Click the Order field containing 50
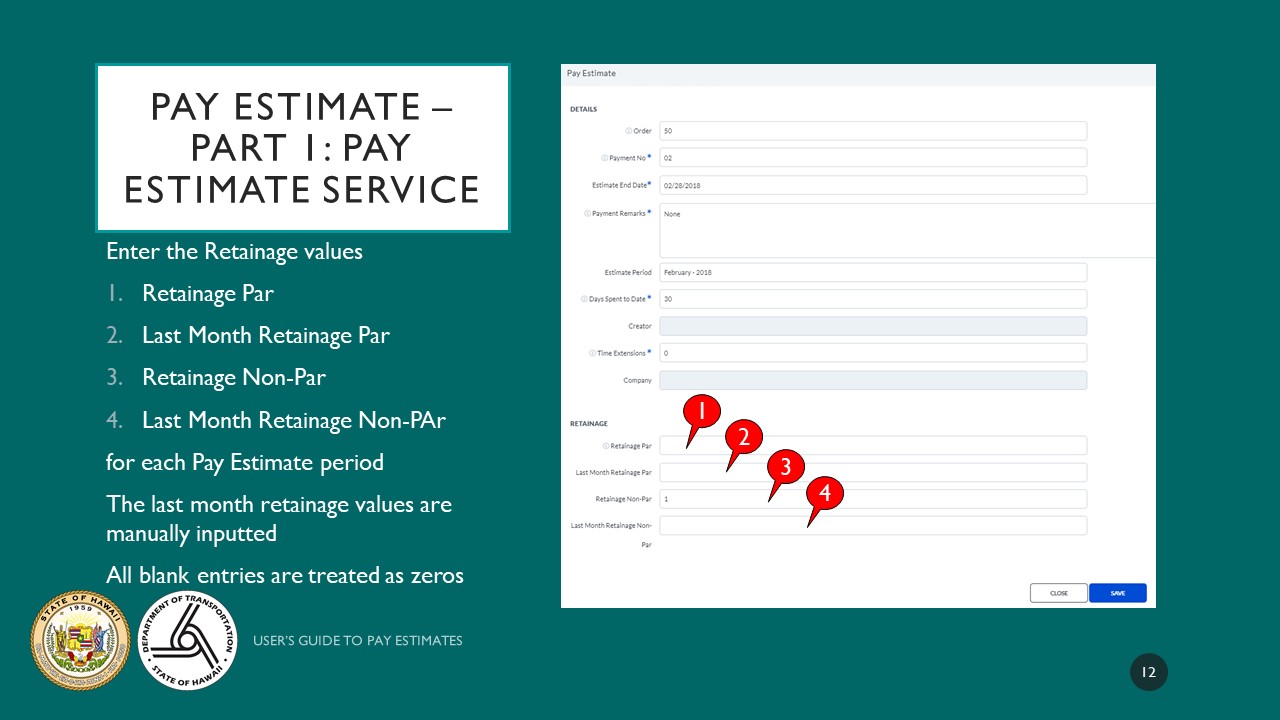The image size is (1280, 720). point(873,131)
